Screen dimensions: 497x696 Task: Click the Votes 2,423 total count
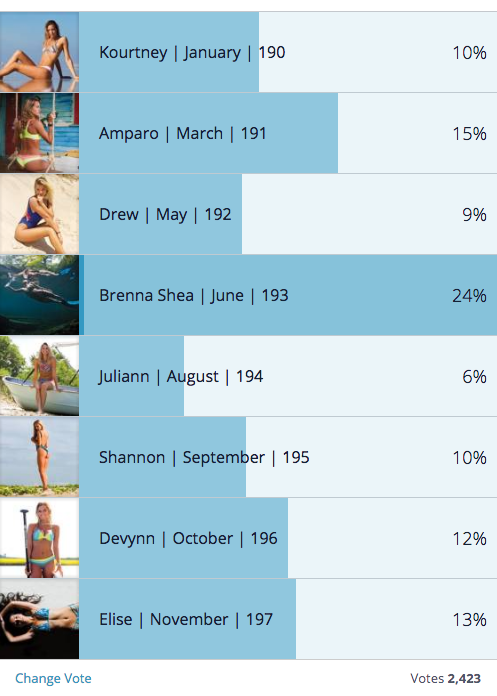(x=446, y=678)
